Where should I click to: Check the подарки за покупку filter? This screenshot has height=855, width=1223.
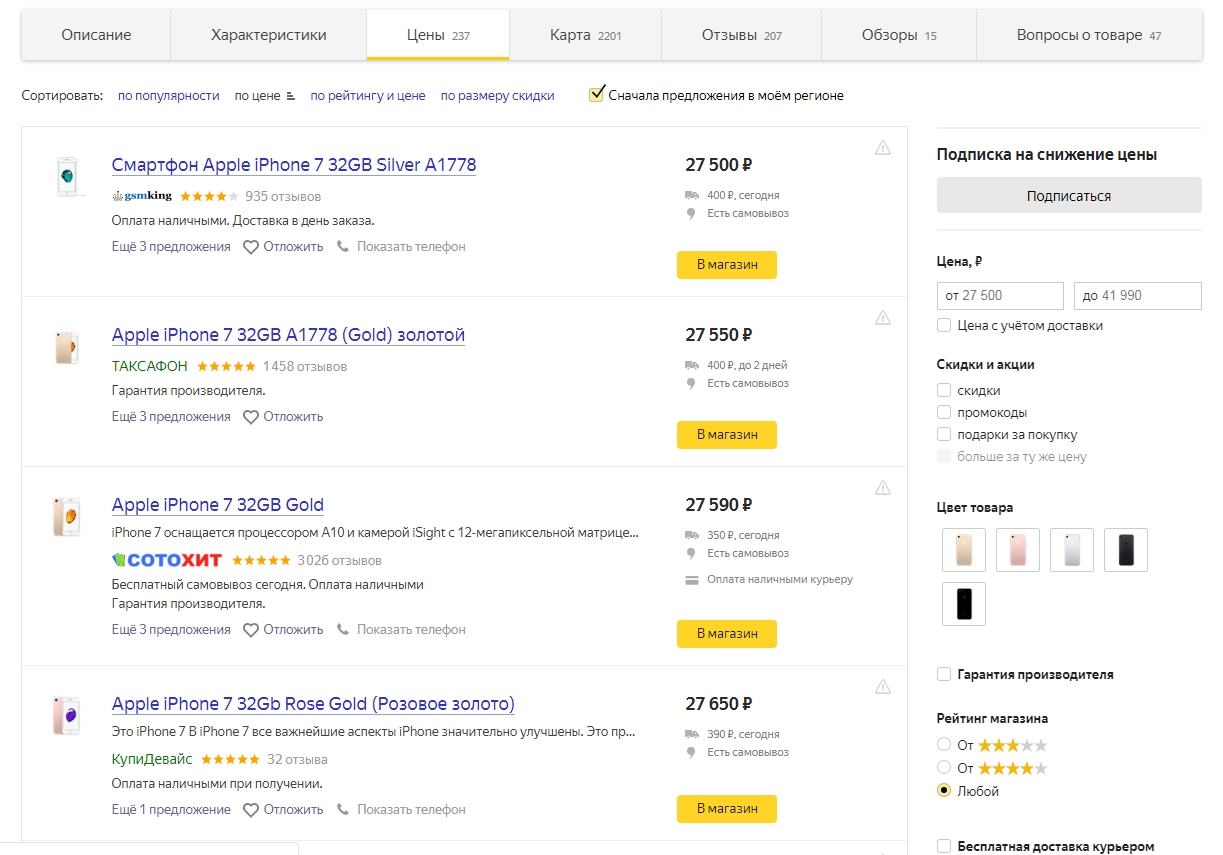tap(944, 434)
